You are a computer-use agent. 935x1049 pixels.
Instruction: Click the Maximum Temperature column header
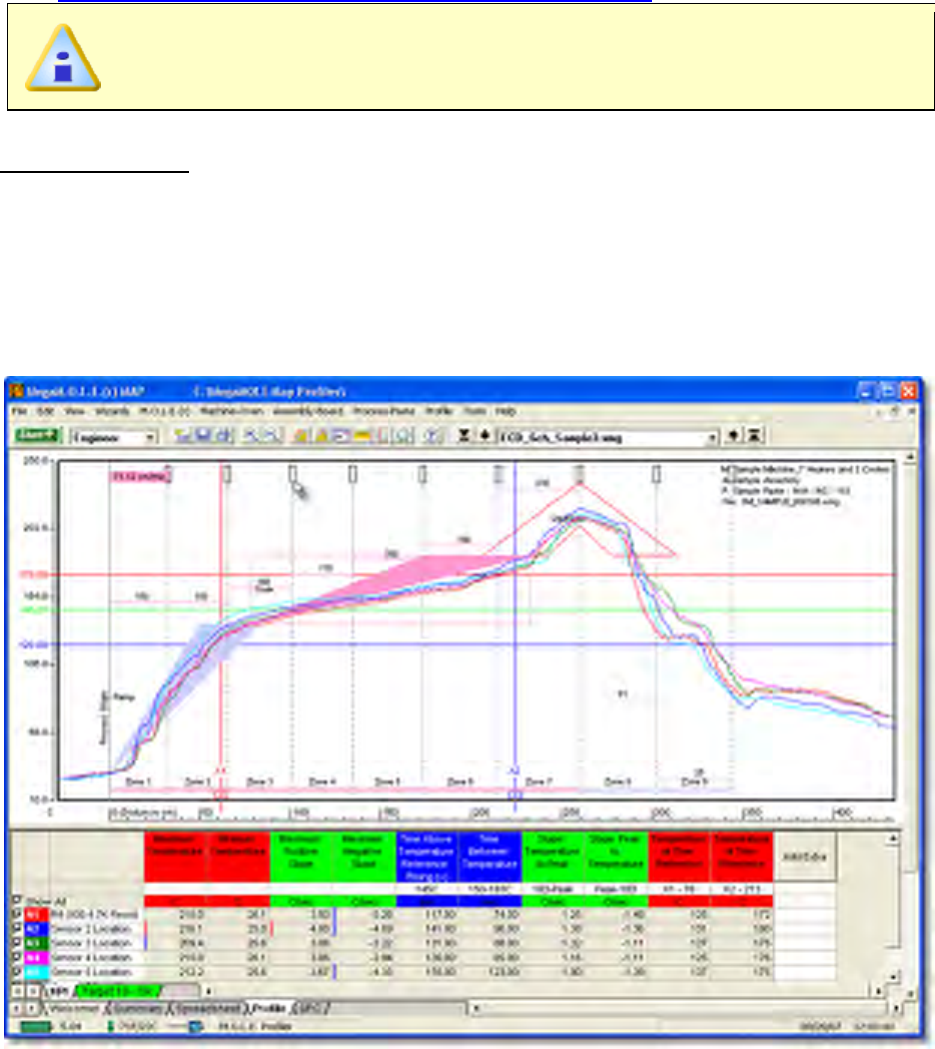(x=175, y=857)
